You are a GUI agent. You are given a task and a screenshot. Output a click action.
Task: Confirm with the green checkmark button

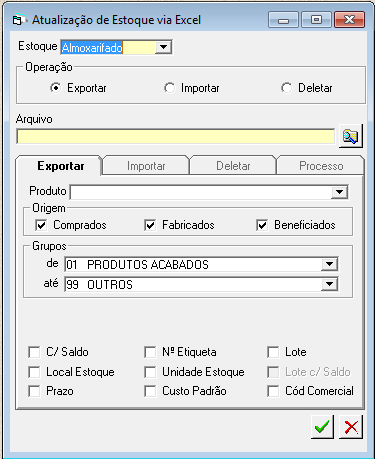(x=322, y=427)
